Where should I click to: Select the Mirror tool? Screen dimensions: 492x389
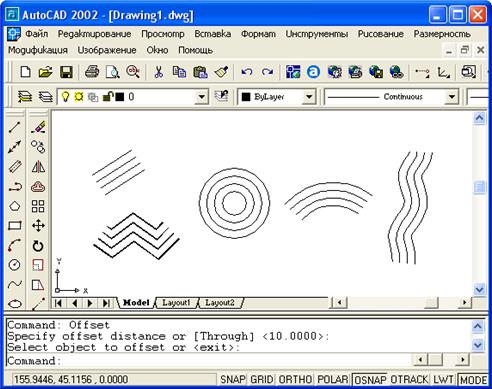click(38, 166)
